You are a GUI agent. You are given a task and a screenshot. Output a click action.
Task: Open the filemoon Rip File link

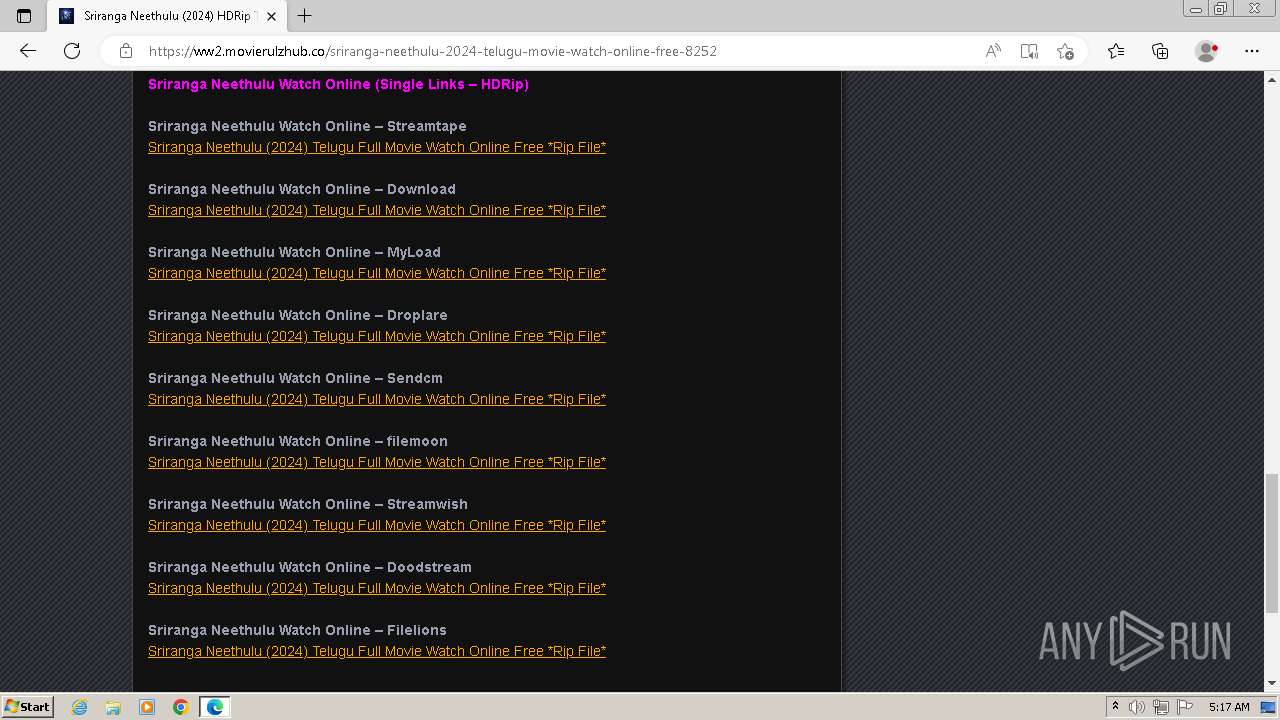(377, 462)
